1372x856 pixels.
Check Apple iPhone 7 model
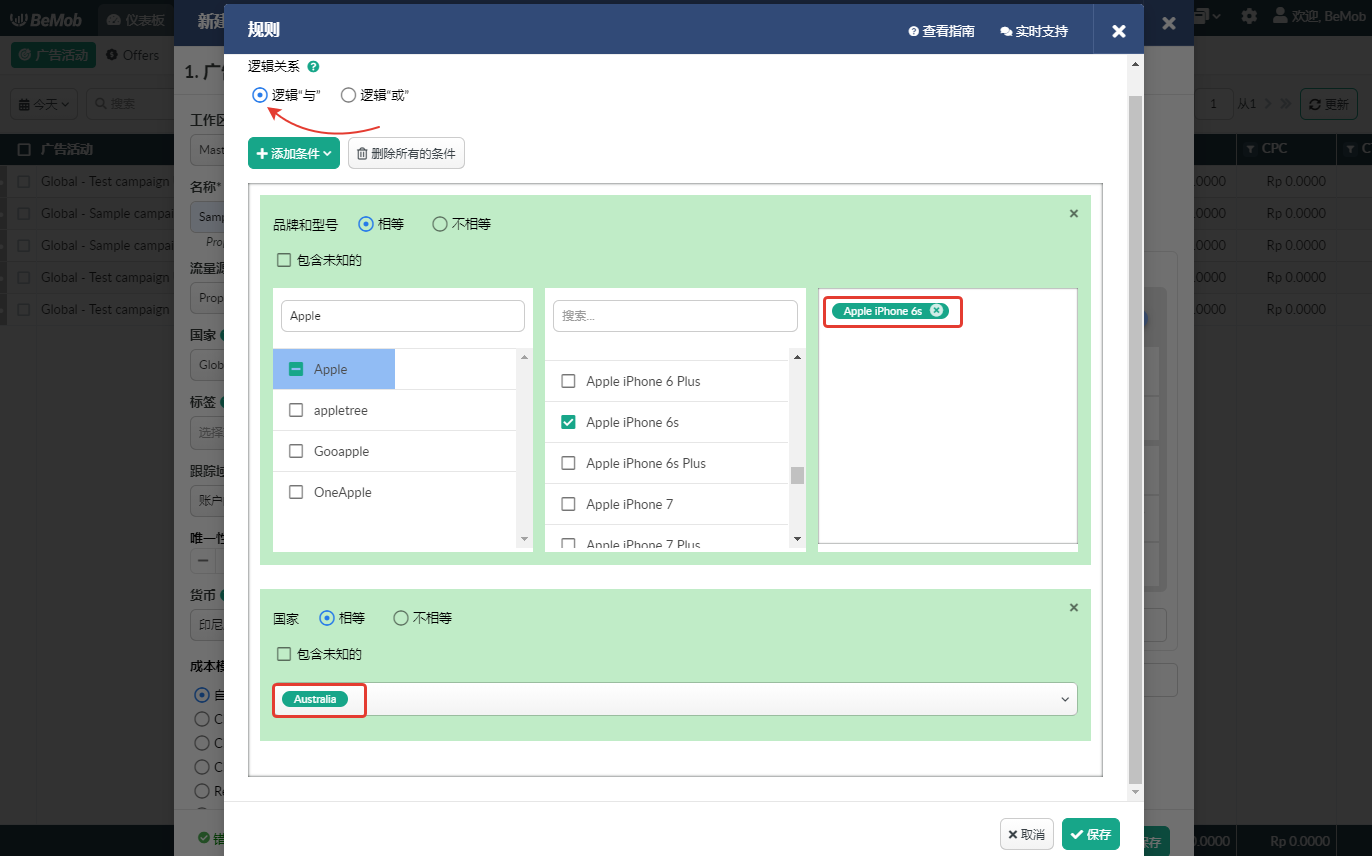click(x=568, y=504)
